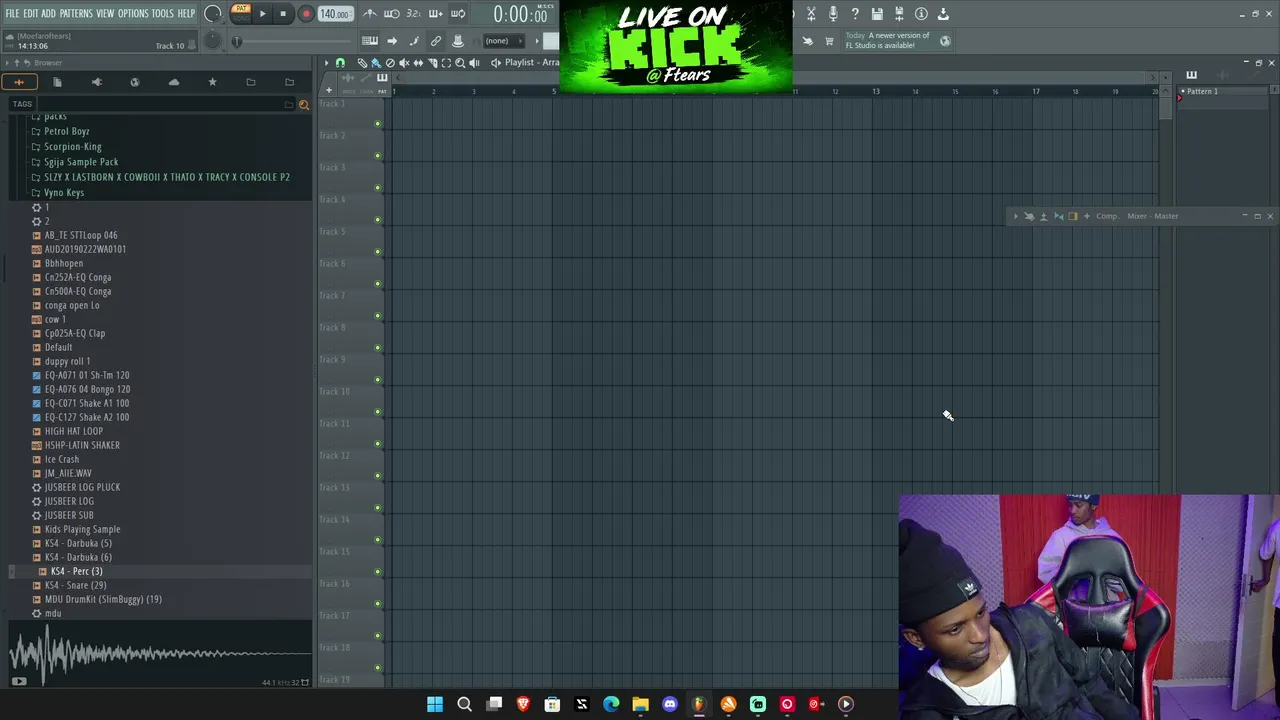Click the stamp tool icon in toolbar
Viewport: 1280px width, 720px height.
[458, 41]
